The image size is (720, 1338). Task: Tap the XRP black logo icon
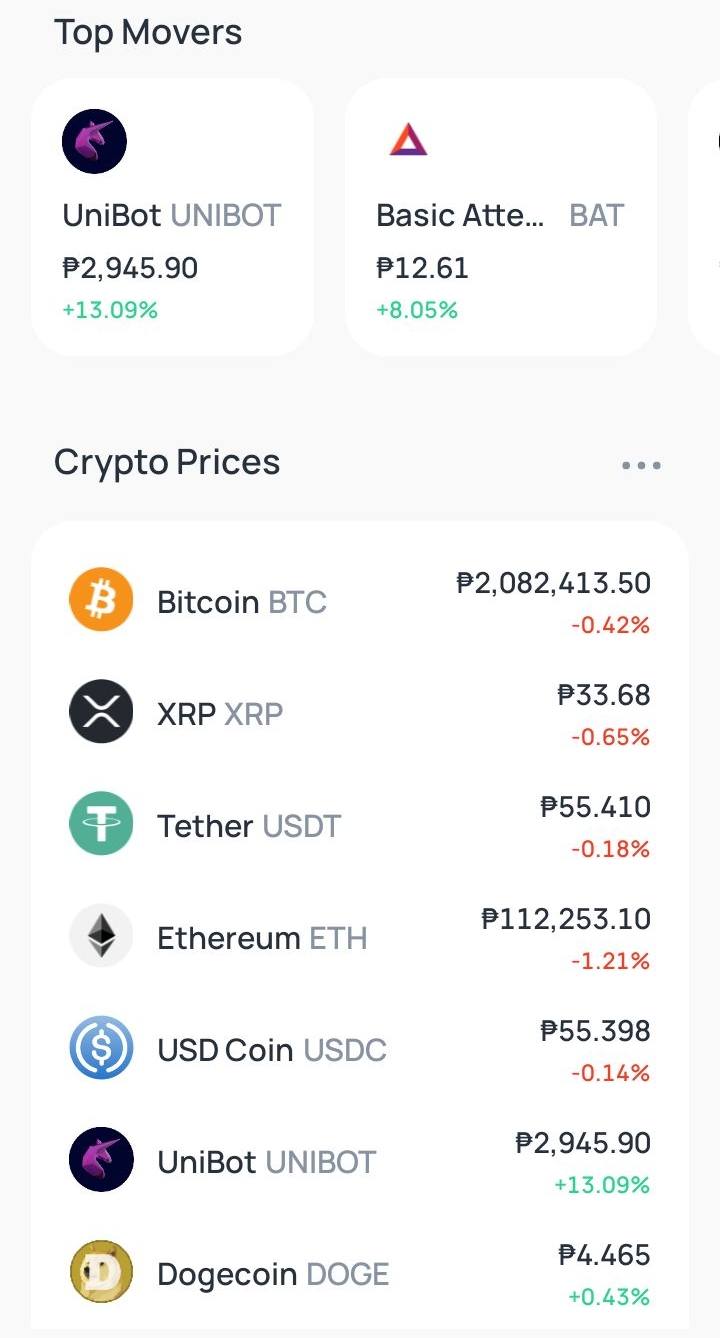click(x=101, y=712)
